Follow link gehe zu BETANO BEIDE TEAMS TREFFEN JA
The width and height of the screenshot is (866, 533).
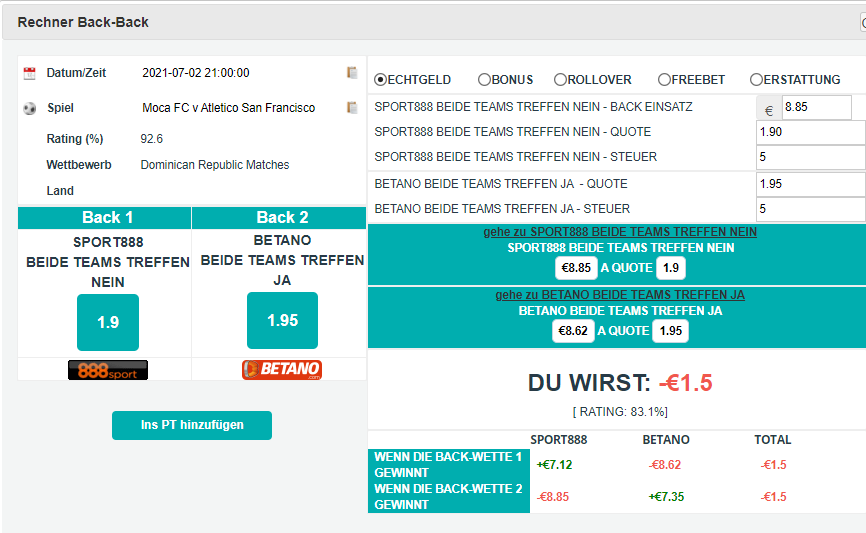(x=620, y=295)
